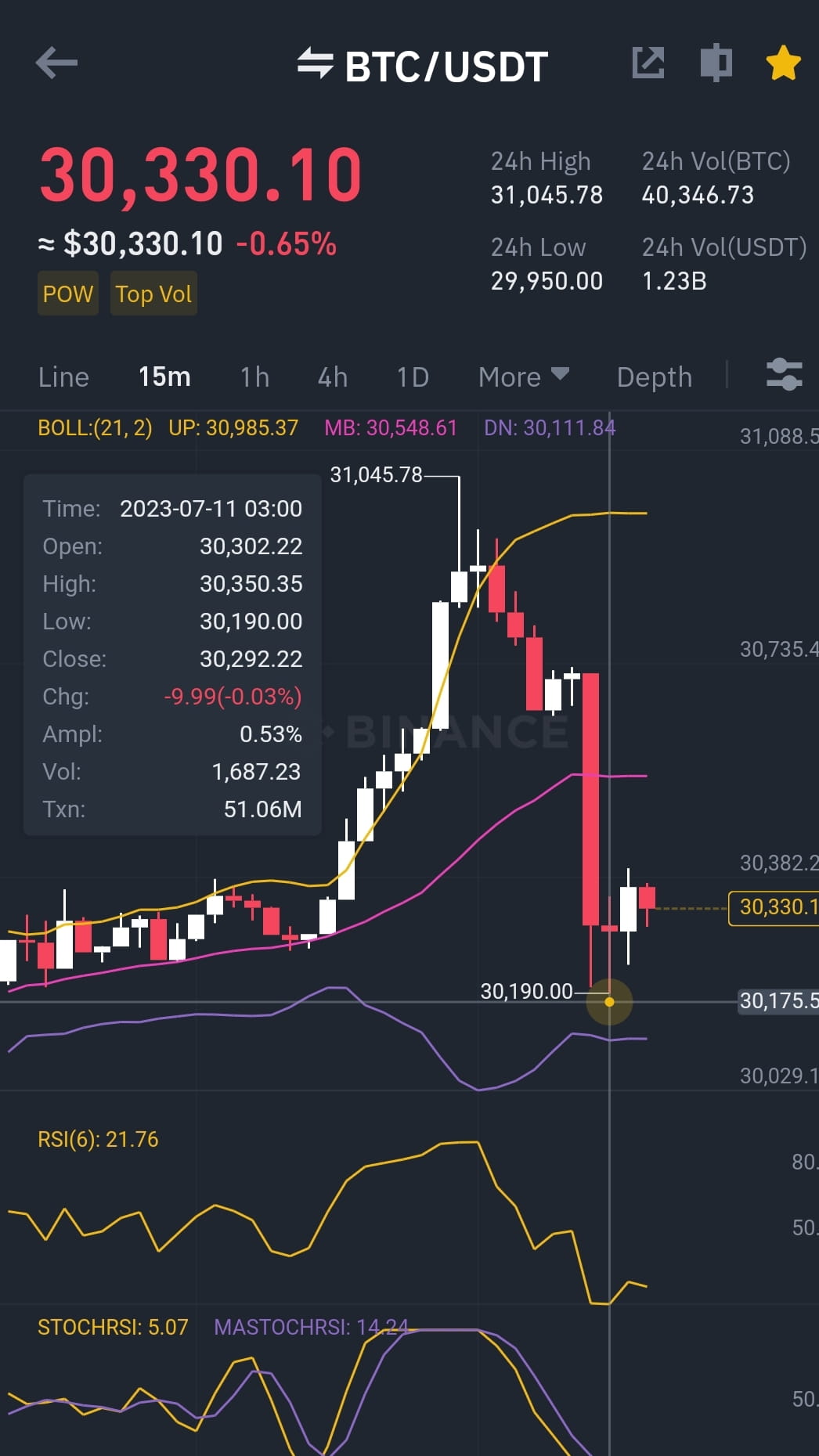Tap the 24h High value 31,045.78
The width and height of the screenshot is (819, 1456).
(547, 195)
